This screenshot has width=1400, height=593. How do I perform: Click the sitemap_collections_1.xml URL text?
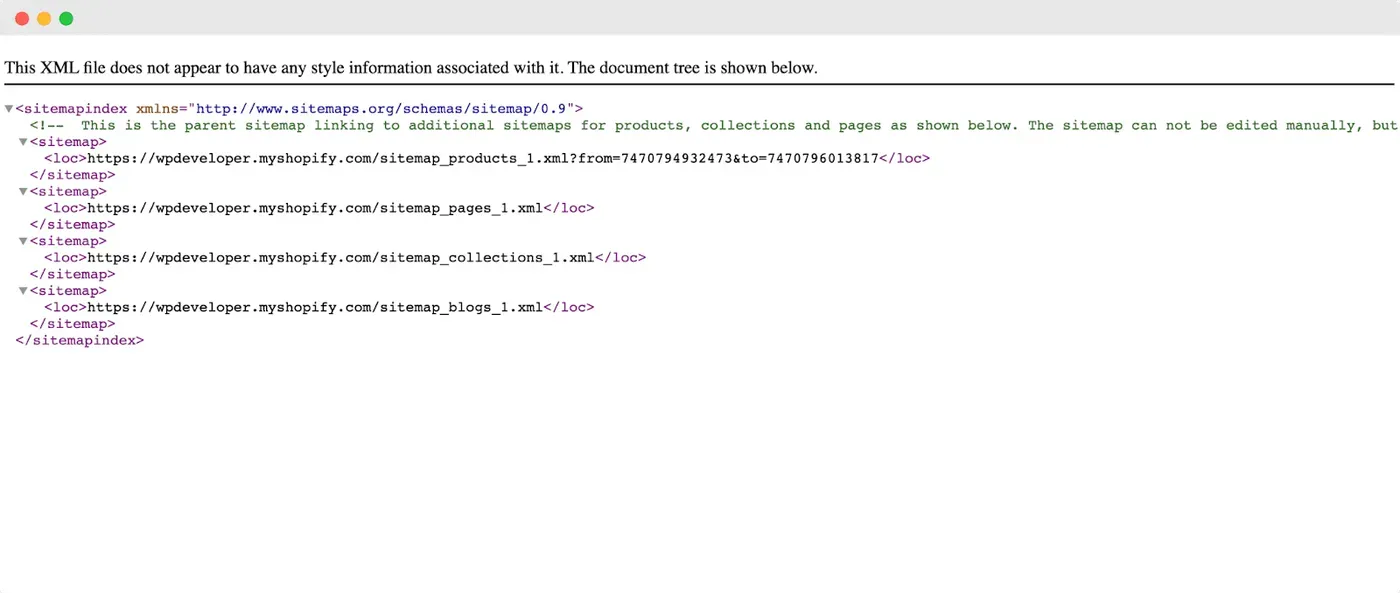click(341, 257)
